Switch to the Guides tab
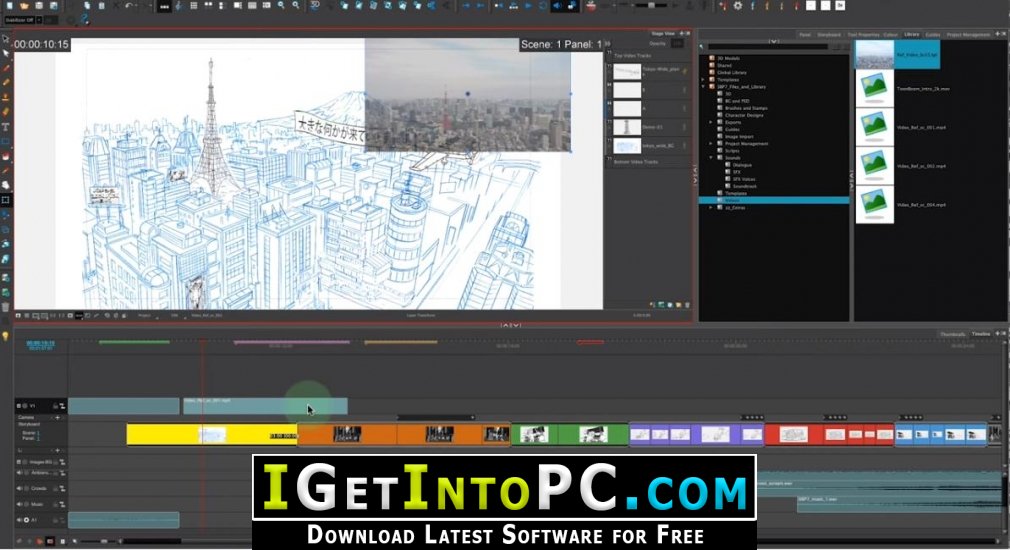1010x550 pixels. [933, 34]
